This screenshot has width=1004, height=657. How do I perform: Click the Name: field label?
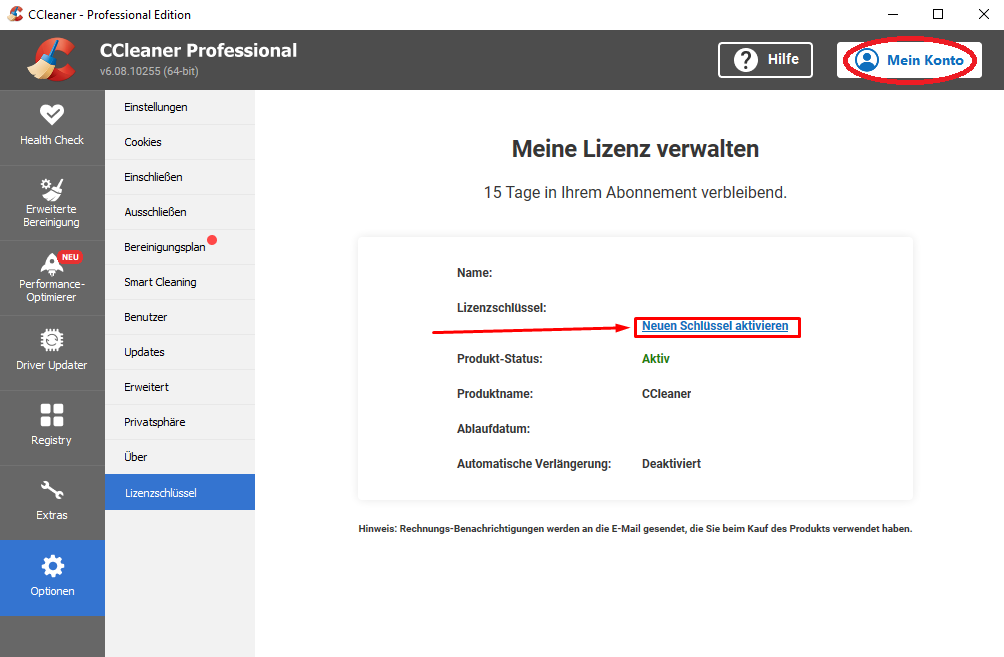pyautogui.click(x=474, y=273)
